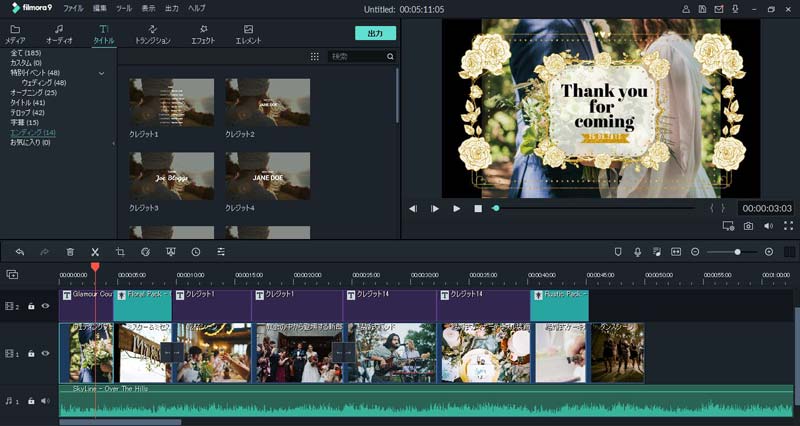Select the オープニング (25) category
Screen dimensions: 800x426
34,93
